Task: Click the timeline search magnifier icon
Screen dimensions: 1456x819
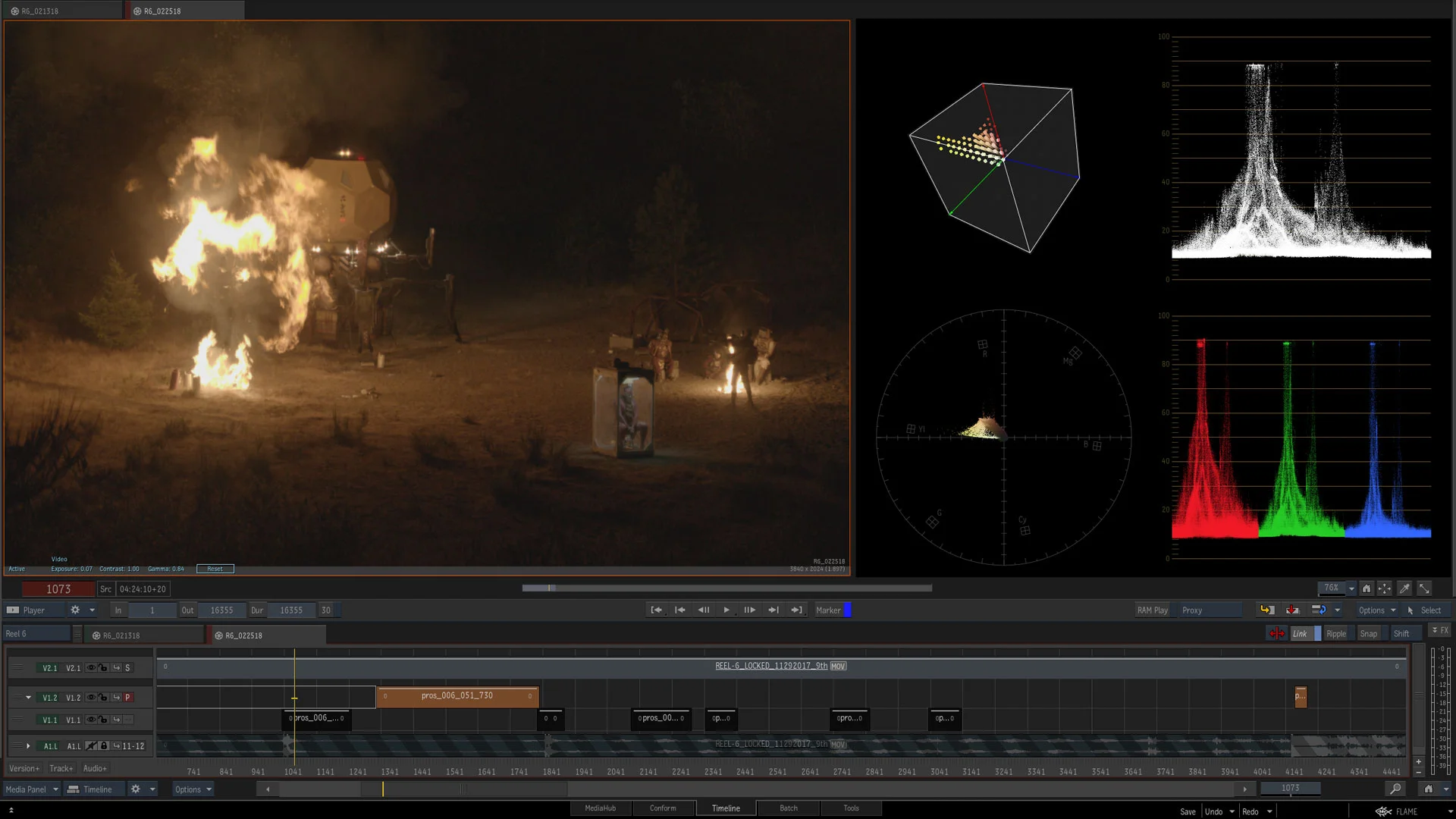Action: [1395, 789]
